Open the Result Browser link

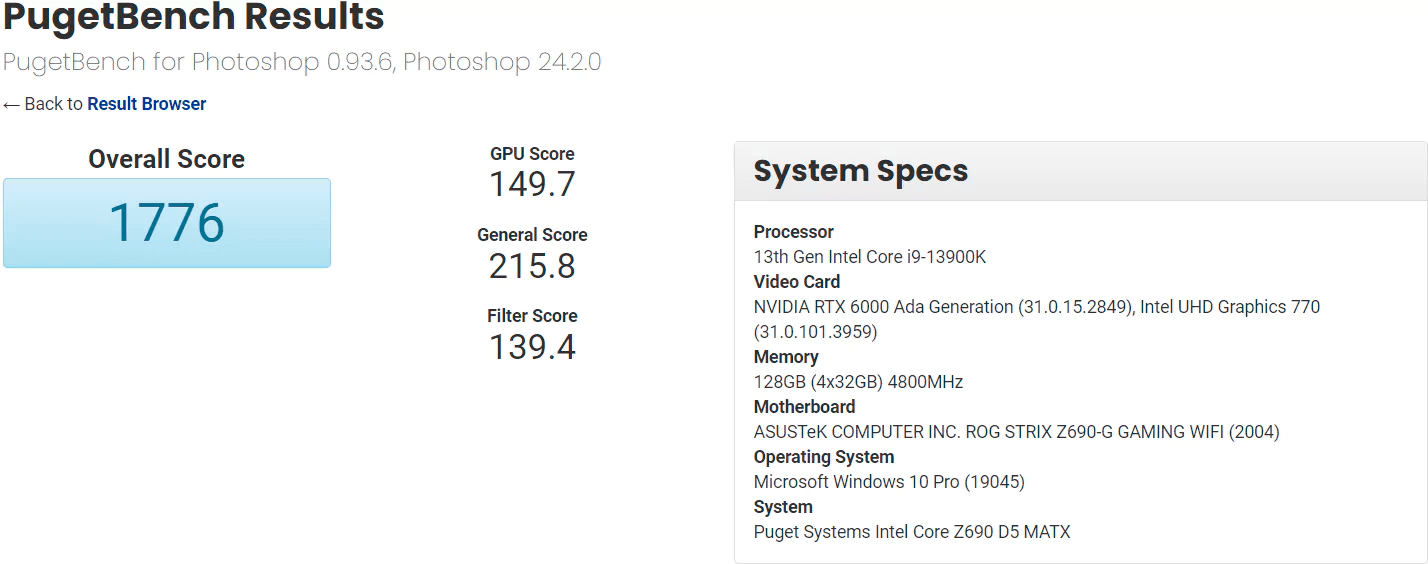click(x=147, y=104)
